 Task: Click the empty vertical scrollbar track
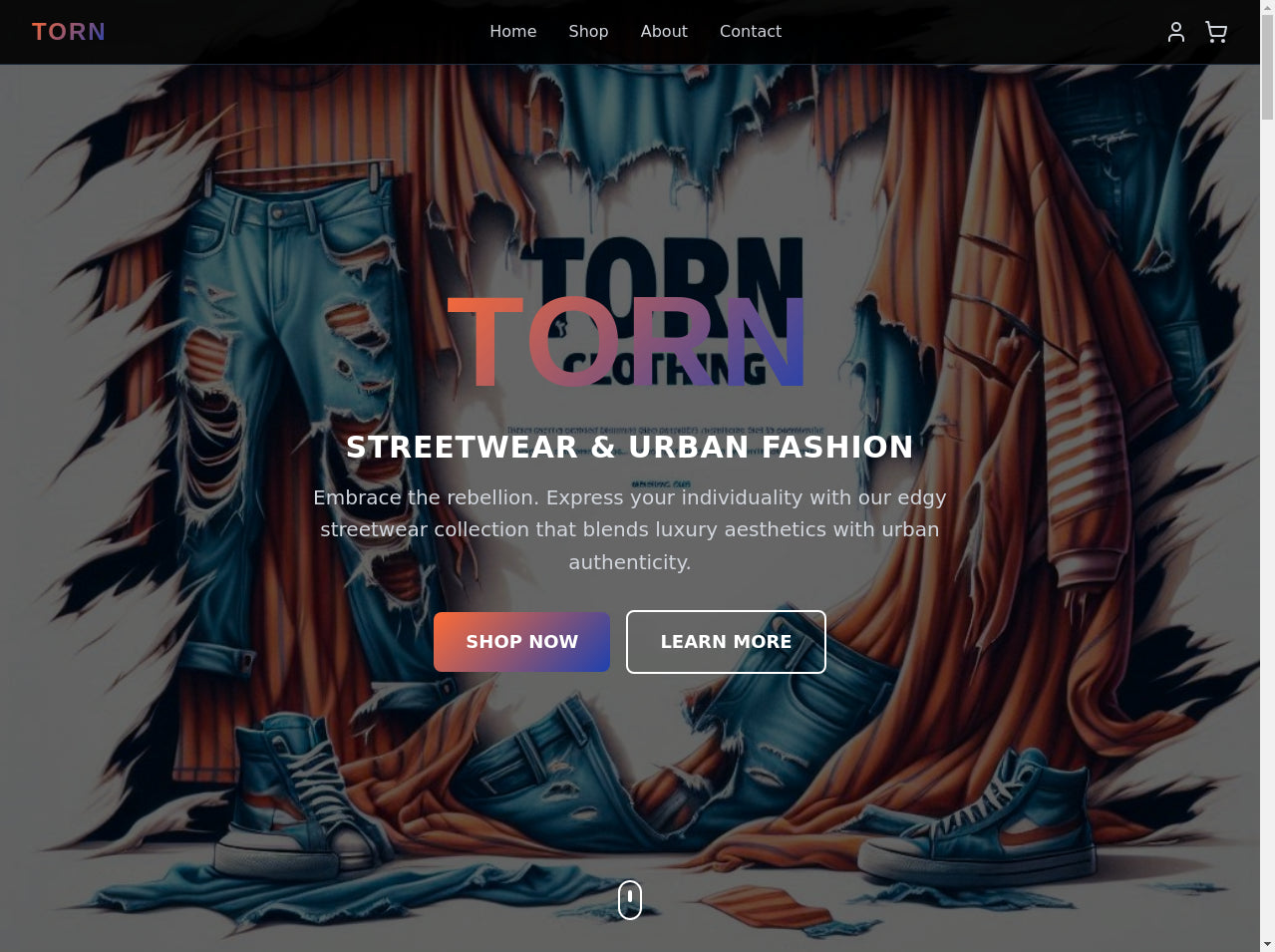1267,528
